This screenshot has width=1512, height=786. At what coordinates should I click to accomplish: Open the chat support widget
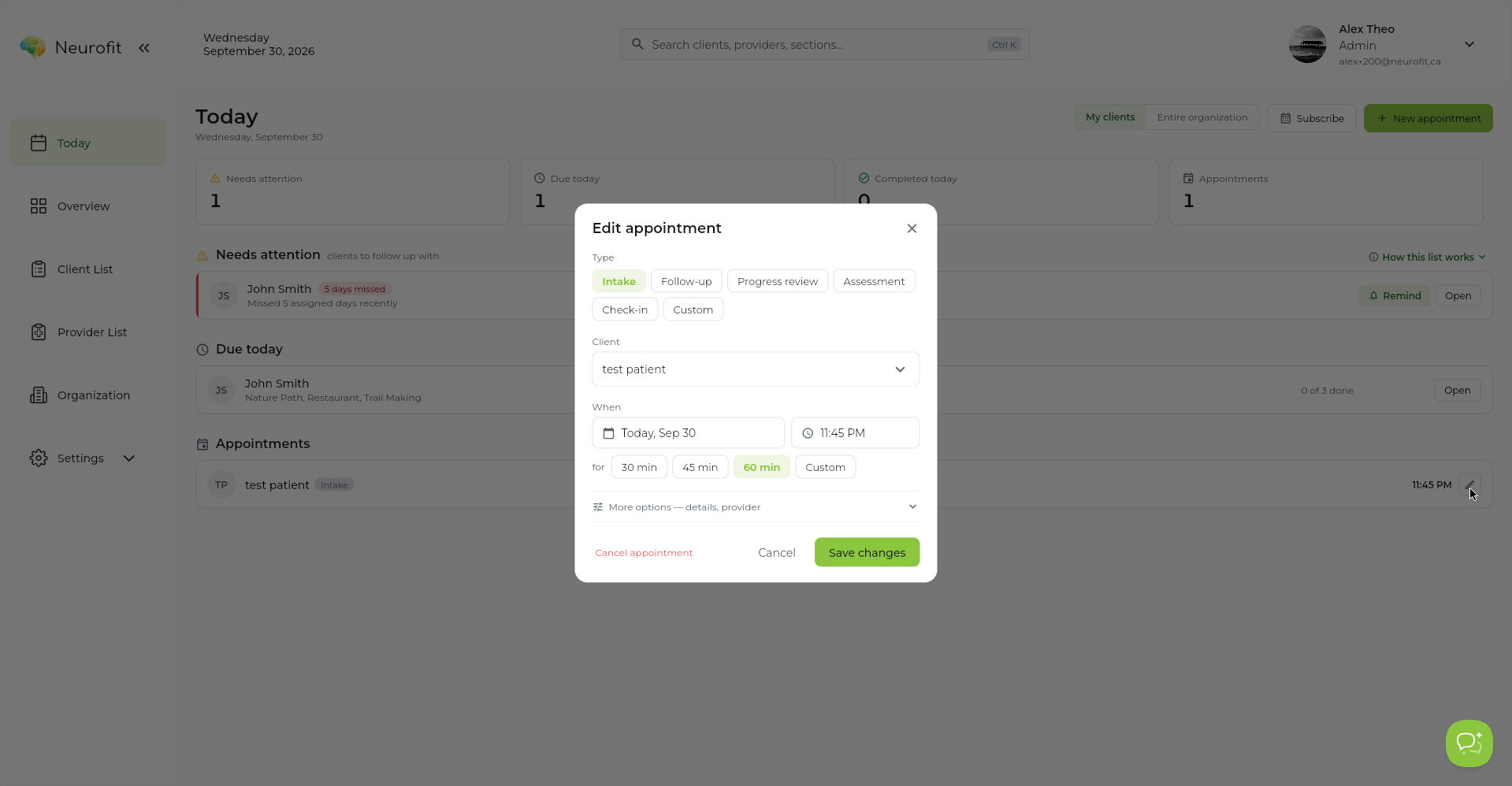(1469, 743)
